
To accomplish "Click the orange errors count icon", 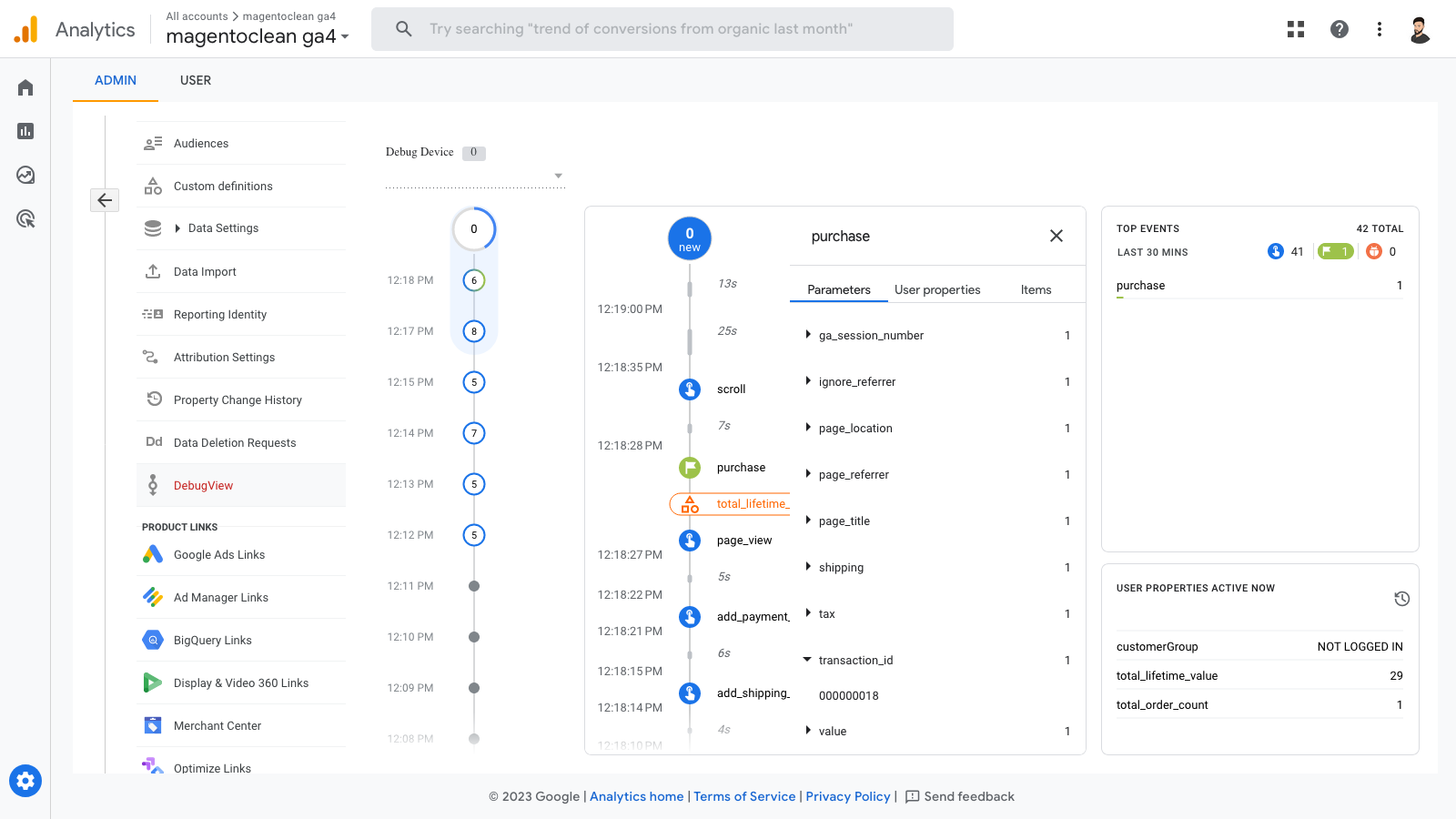I will (x=1374, y=251).
